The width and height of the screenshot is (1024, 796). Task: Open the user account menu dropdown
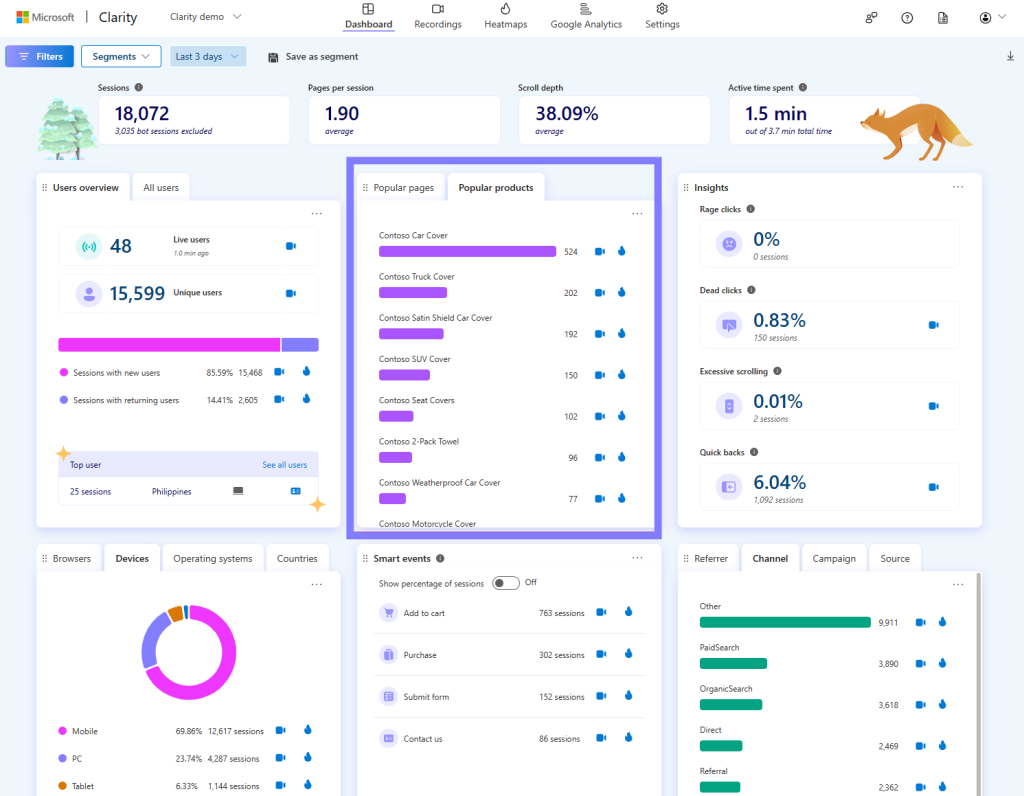[991, 18]
